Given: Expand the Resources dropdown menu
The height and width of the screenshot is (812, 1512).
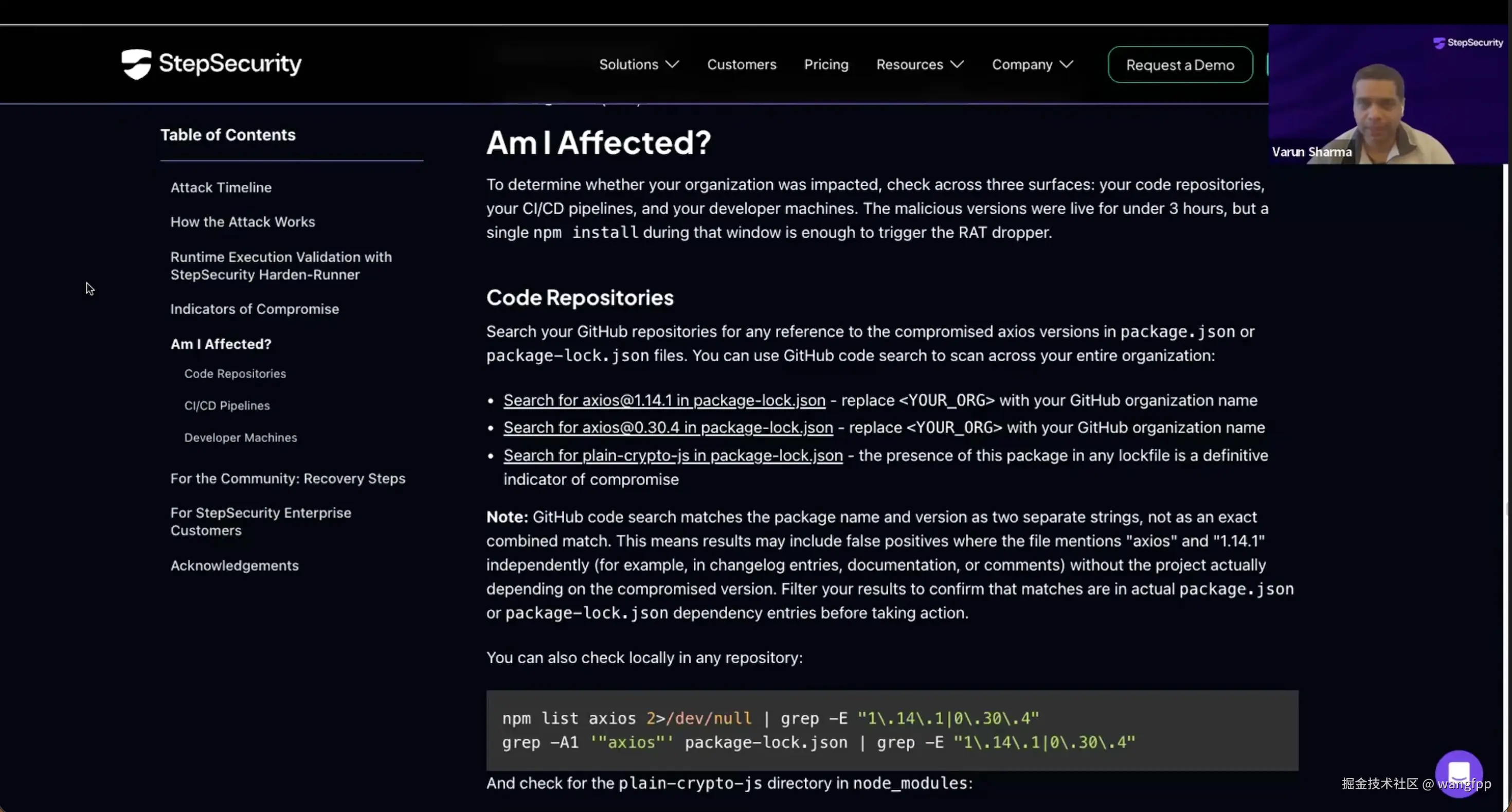Looking at the screenshot, I should (919, 65).
